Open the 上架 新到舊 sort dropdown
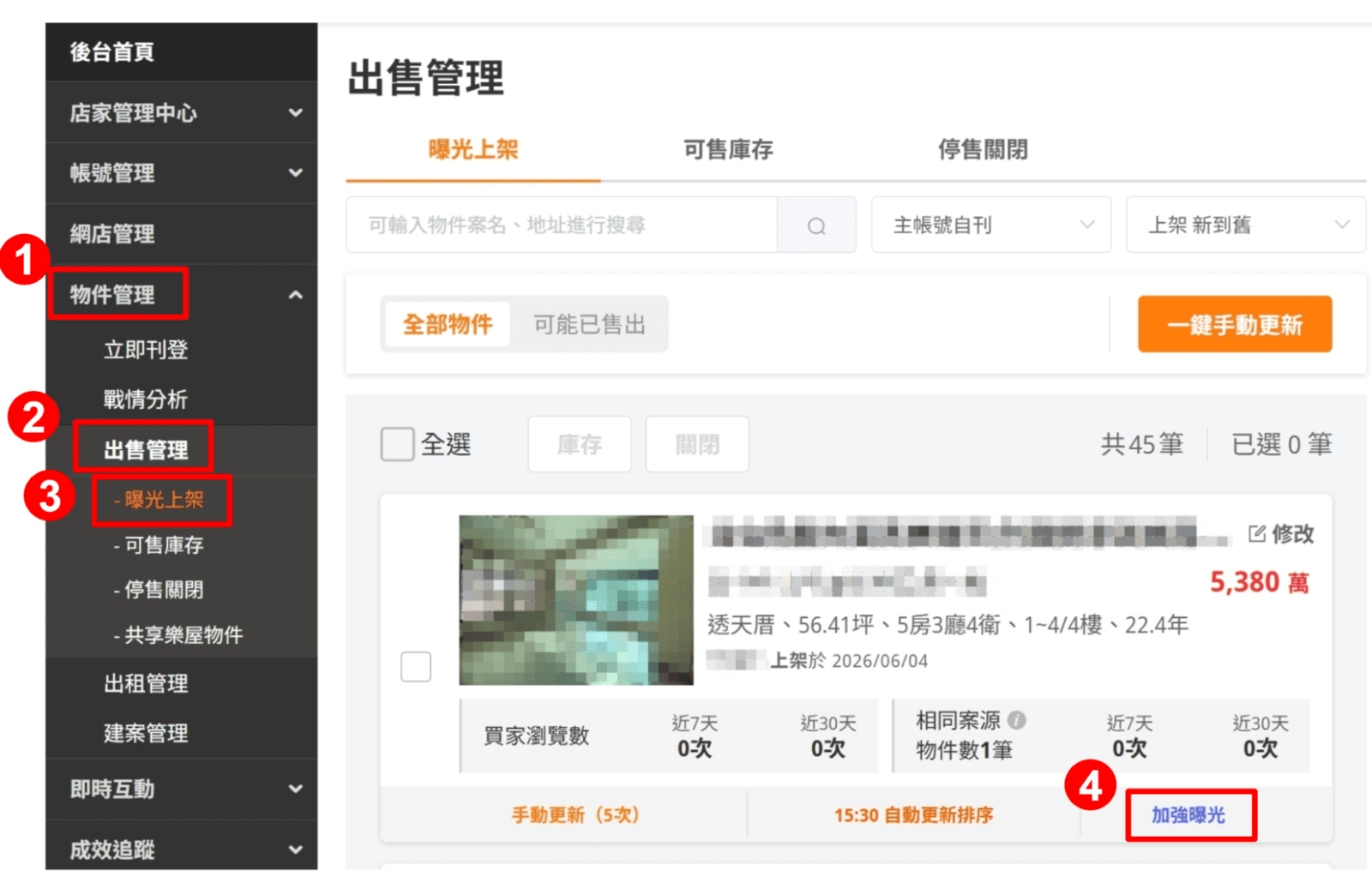Image resolution: width=1372 pixels, height=883 pixels. tap(1245, 225)
